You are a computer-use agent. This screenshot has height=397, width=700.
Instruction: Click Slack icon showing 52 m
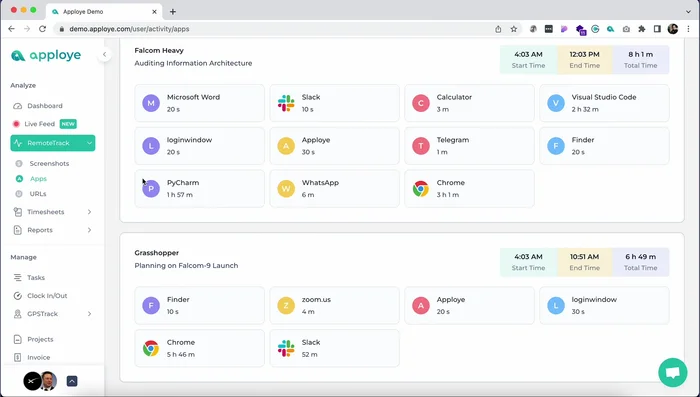[286, 348]
